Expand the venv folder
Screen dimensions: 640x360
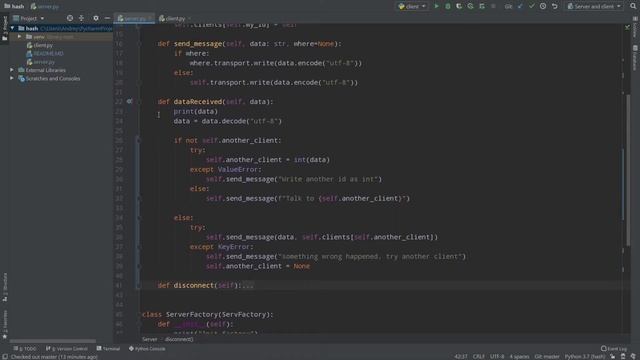19,37
